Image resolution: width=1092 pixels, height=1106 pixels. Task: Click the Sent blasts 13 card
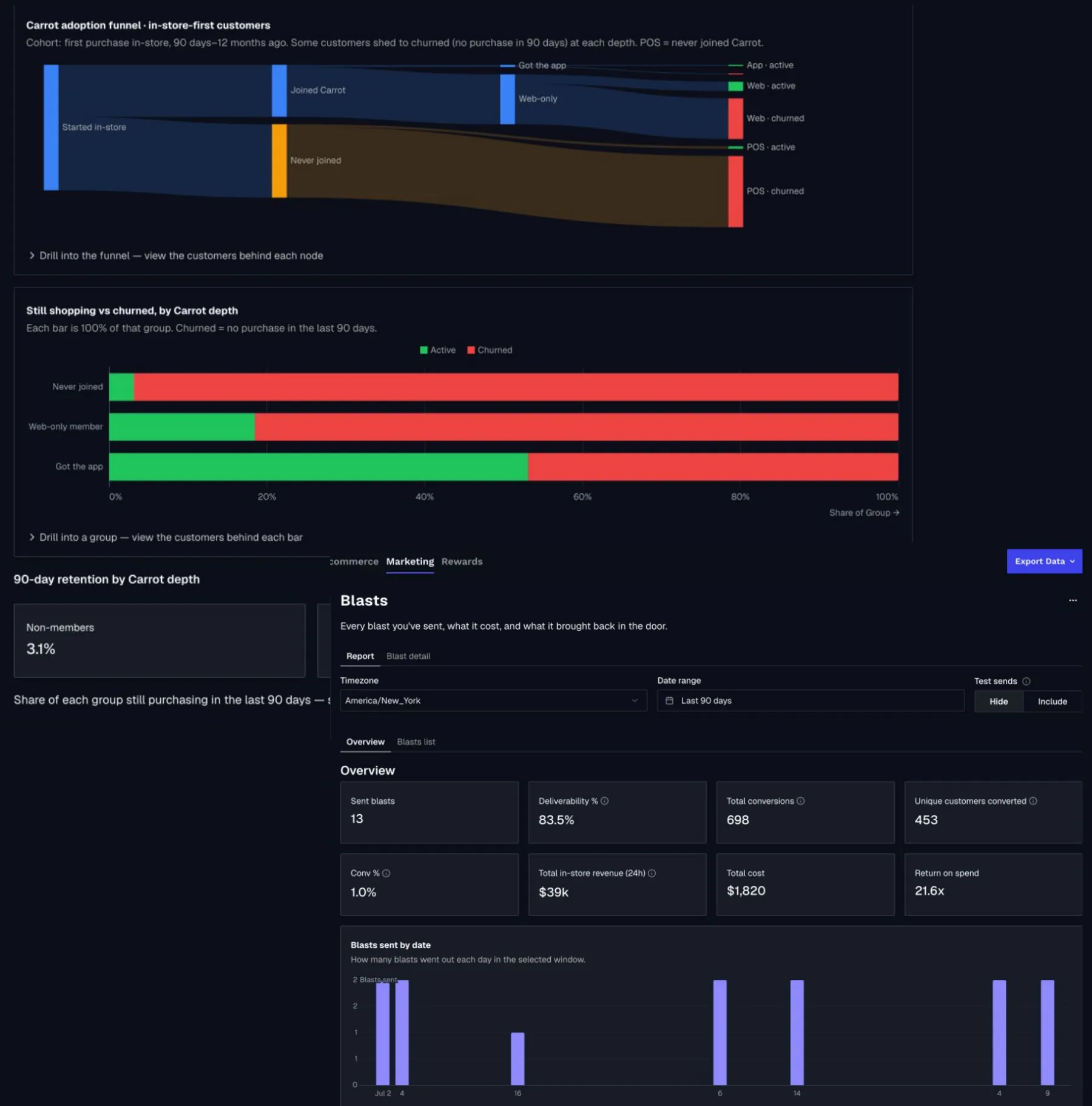coord(429,812)
